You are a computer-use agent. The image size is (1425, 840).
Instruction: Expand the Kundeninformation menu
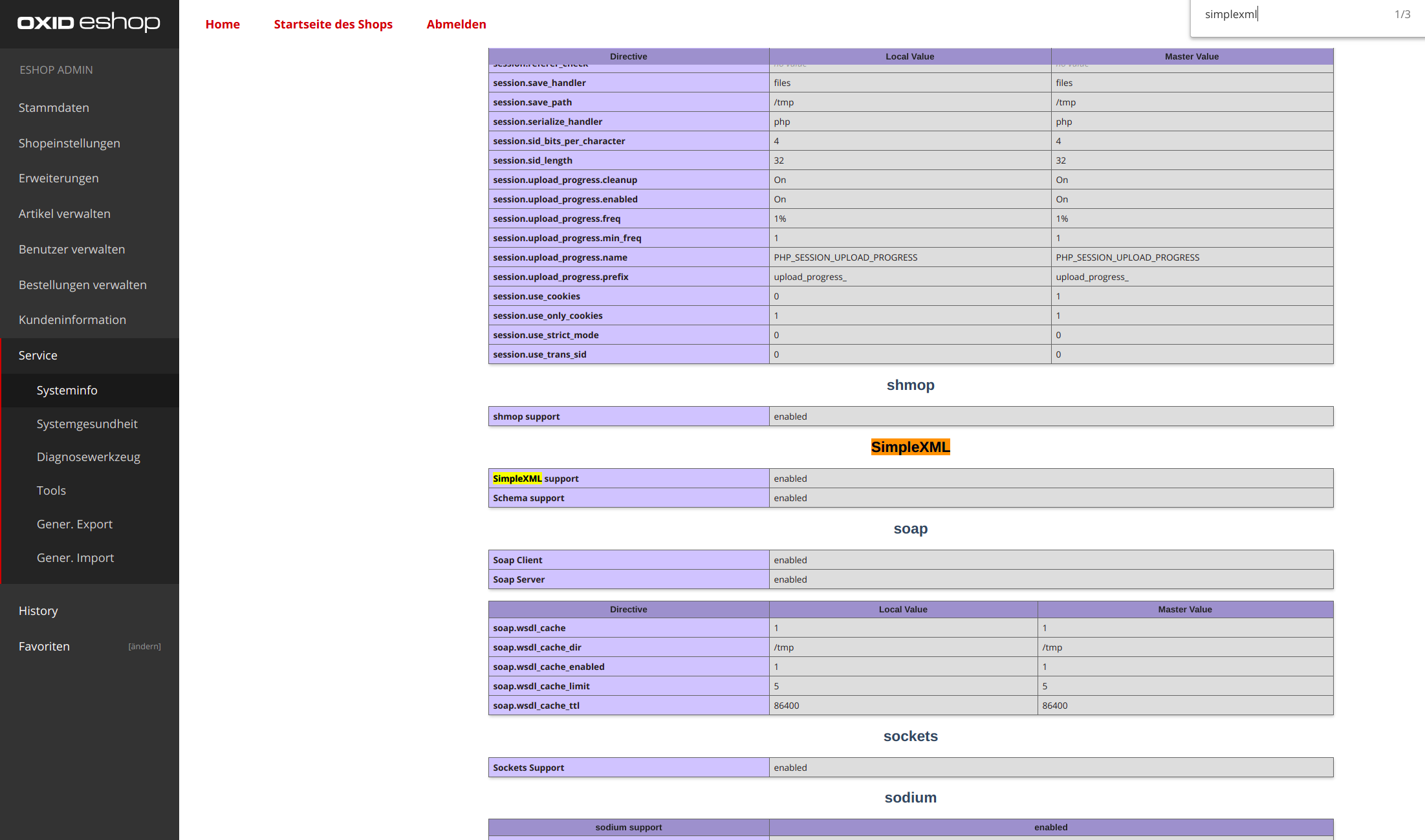72,319
